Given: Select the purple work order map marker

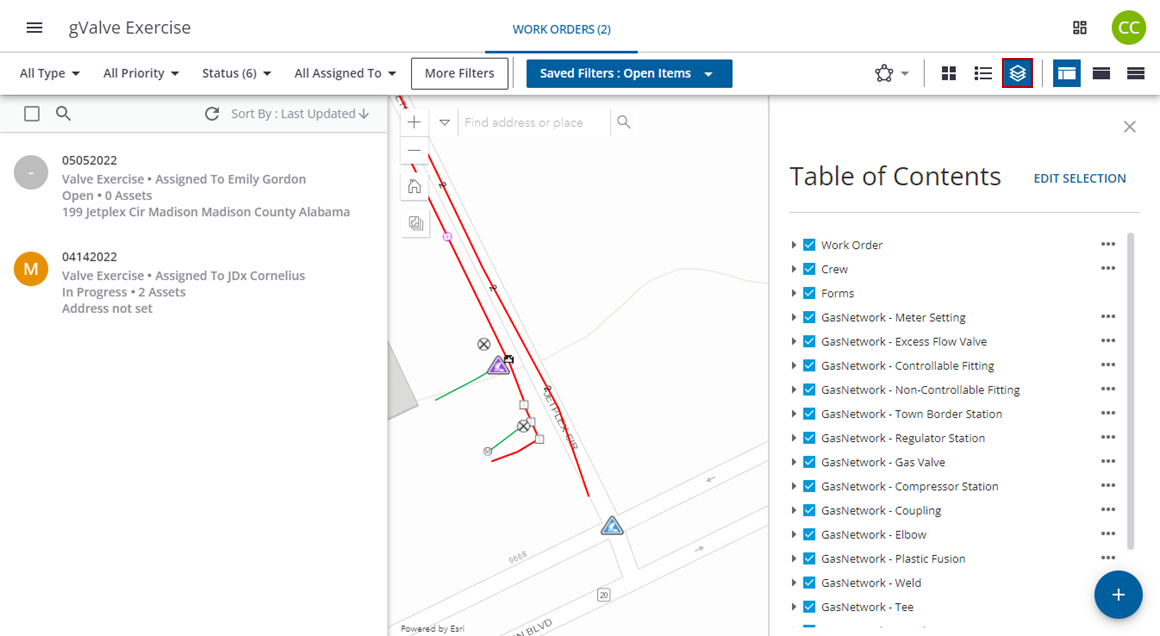Looking at the screenshot, I should [499, 365].
